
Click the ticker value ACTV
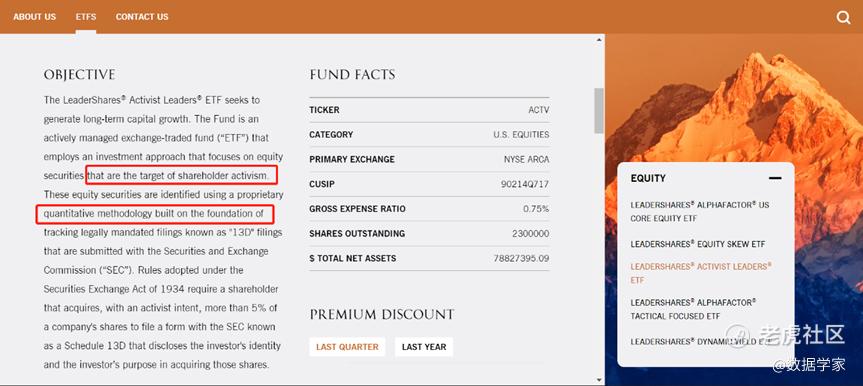tap(538, 110)
